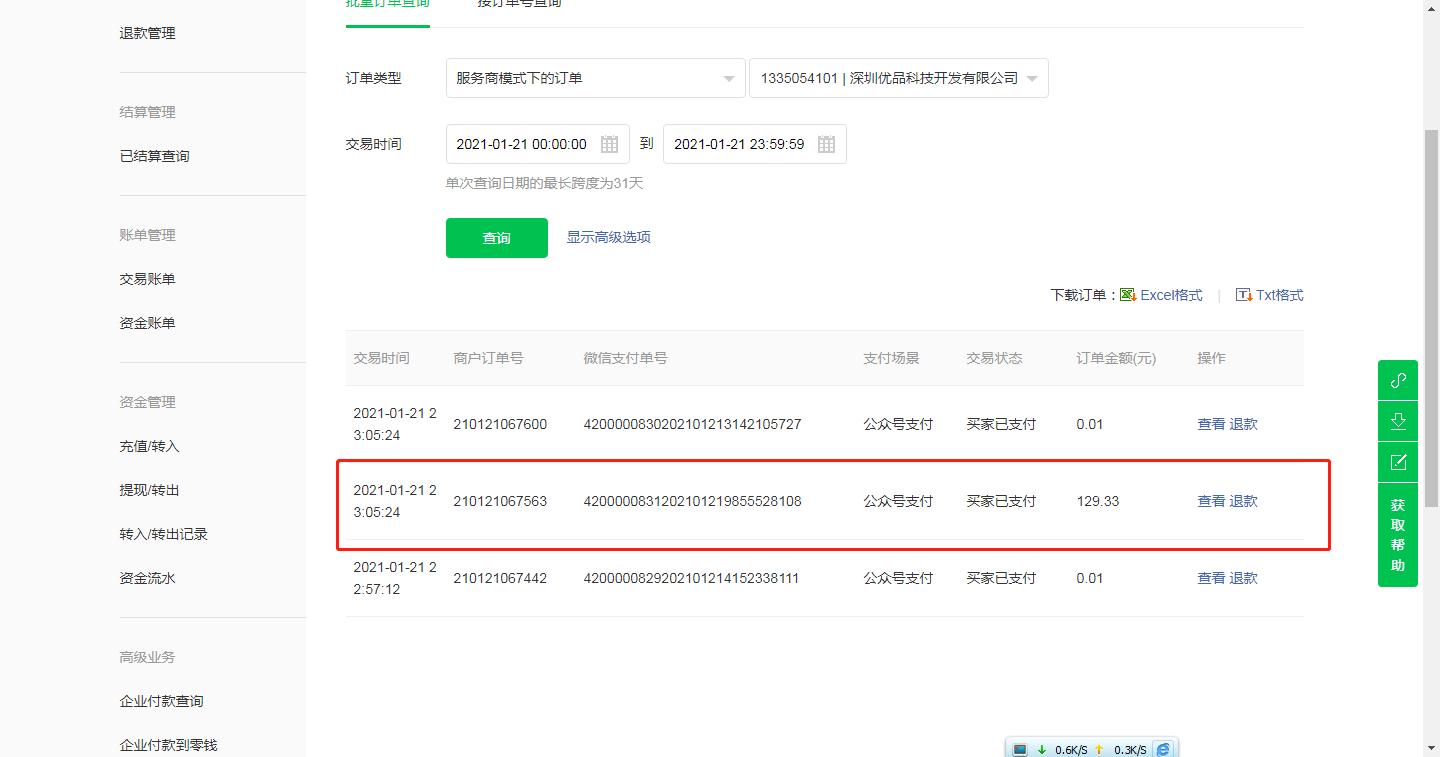Click 查看 for the 129.33 order
1440x757 pixels.
pyautogui.click(x=1211, y=501)
